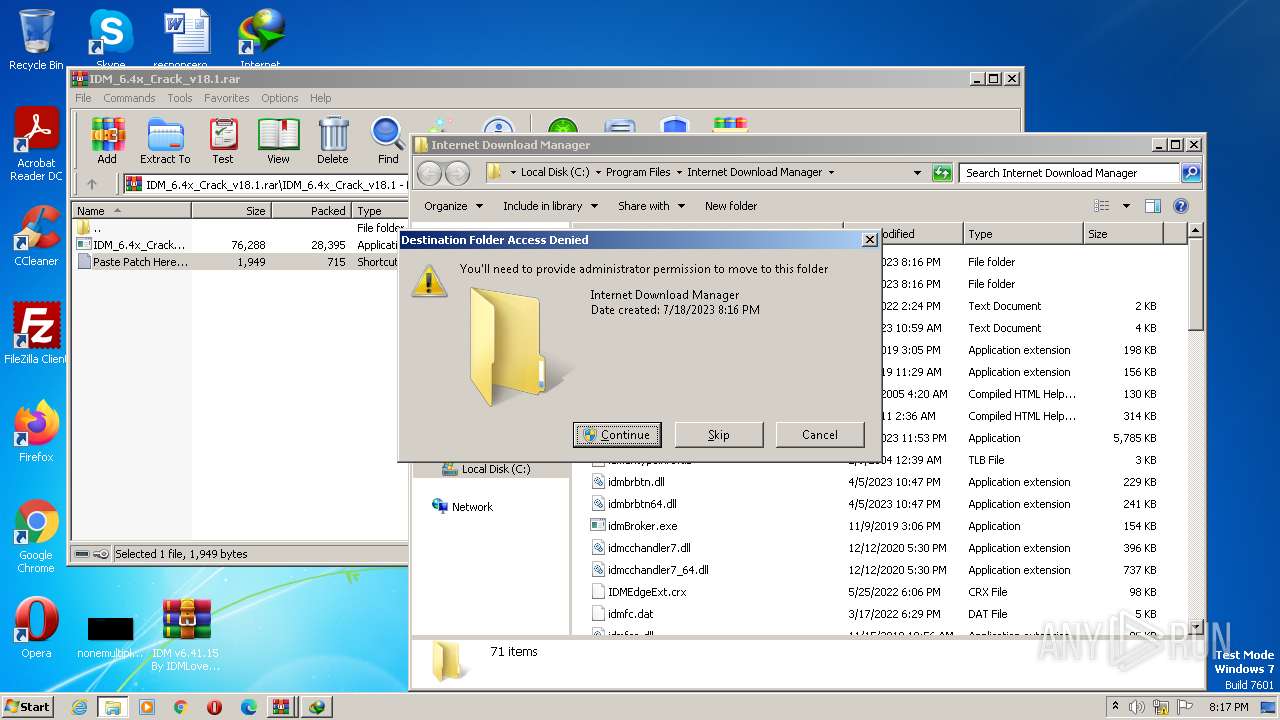Sort WinRAR list by Name column

(x=131, y=211)
